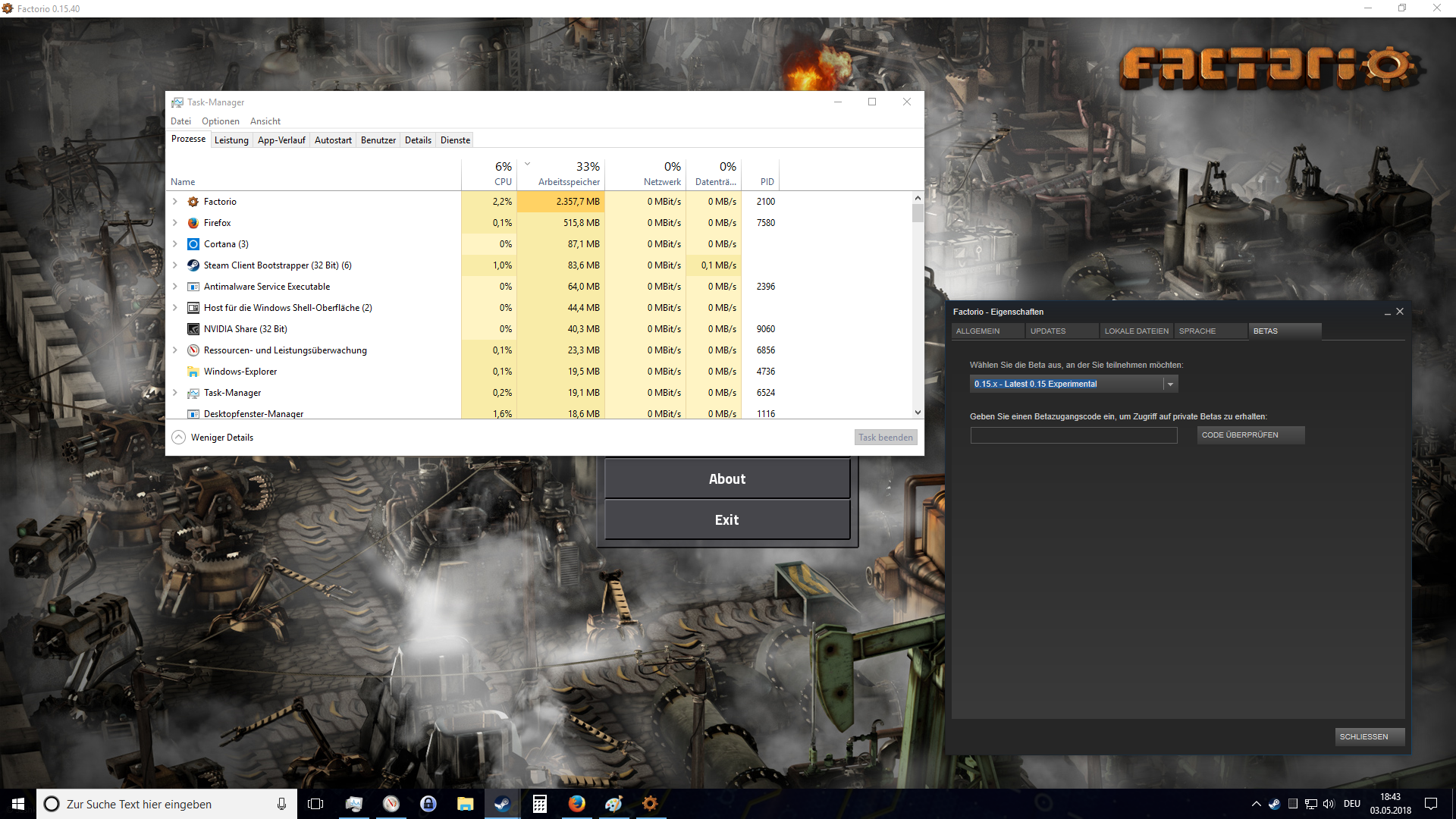
Task: Expand the Antimalware Service Executable row
Action: [x=175, y=287]
